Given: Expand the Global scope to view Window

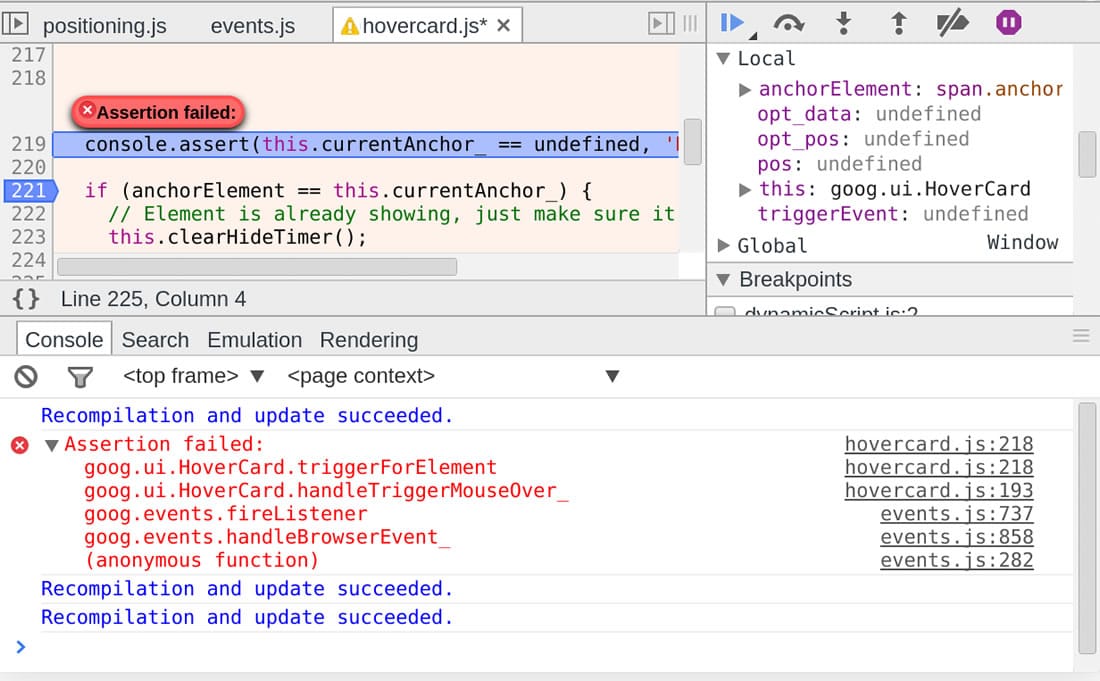Looking at the screenshot, I should 722,244.
